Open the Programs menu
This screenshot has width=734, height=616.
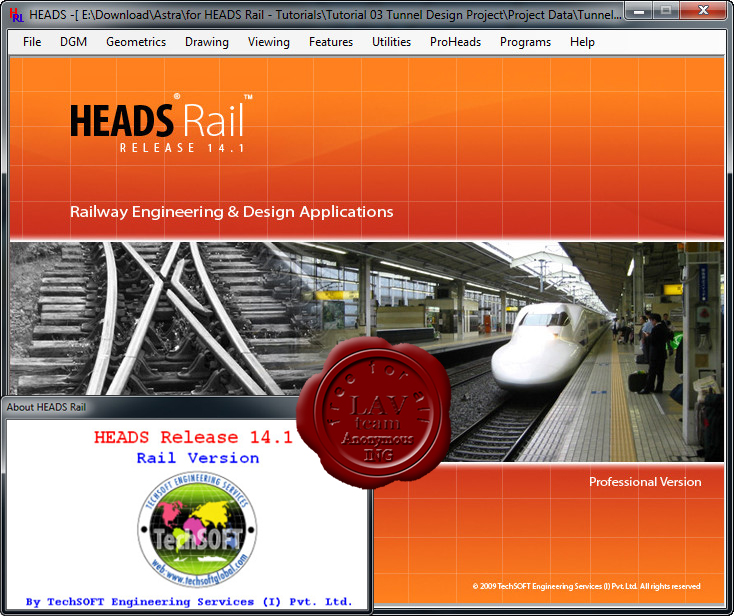coord(525,42)
